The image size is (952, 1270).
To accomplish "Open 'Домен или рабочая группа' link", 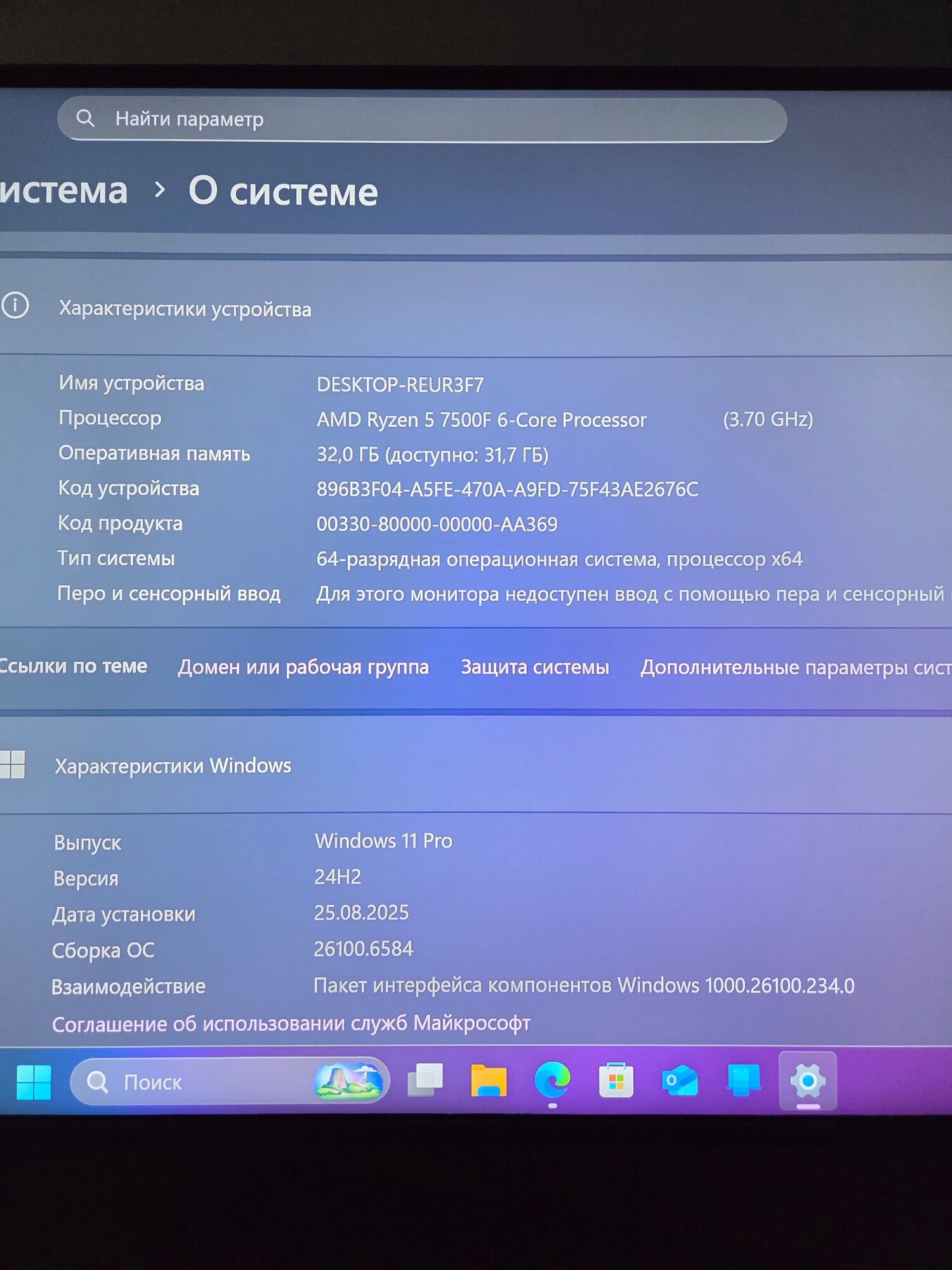I will tap(303, 667).
